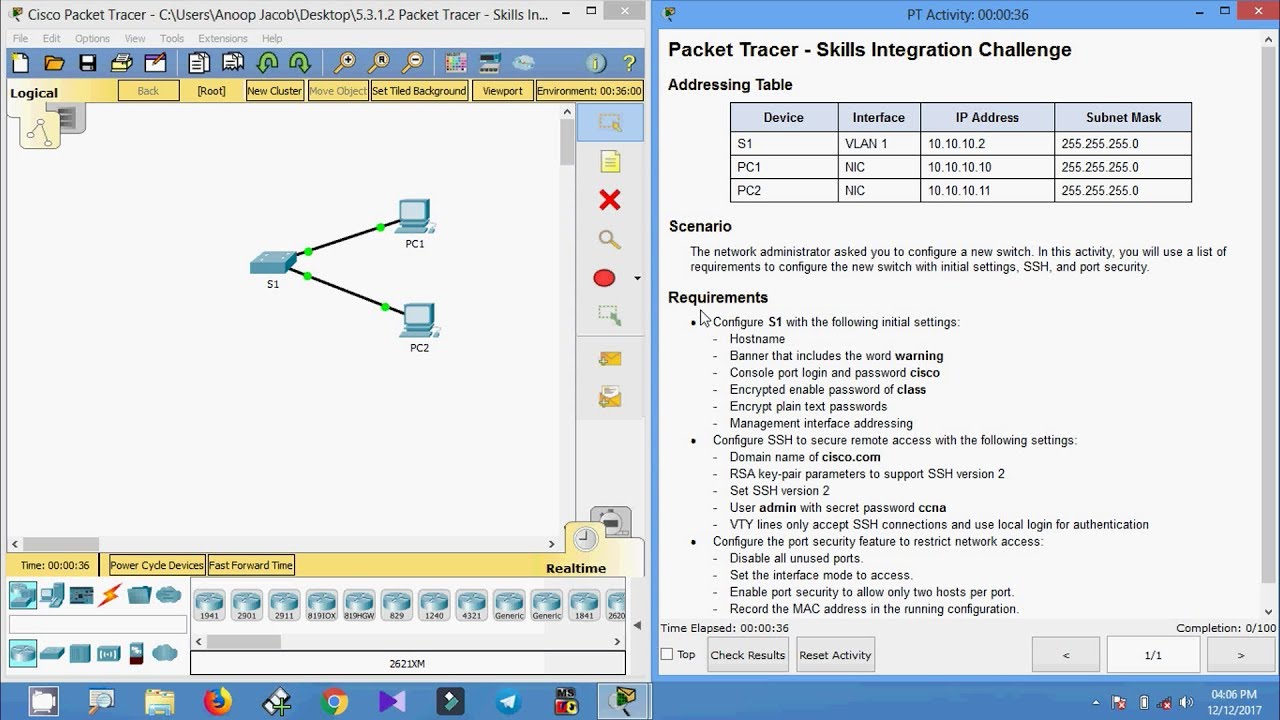Select the Connections lightning bolt category
1280x720 pixels.
[110, 596]
